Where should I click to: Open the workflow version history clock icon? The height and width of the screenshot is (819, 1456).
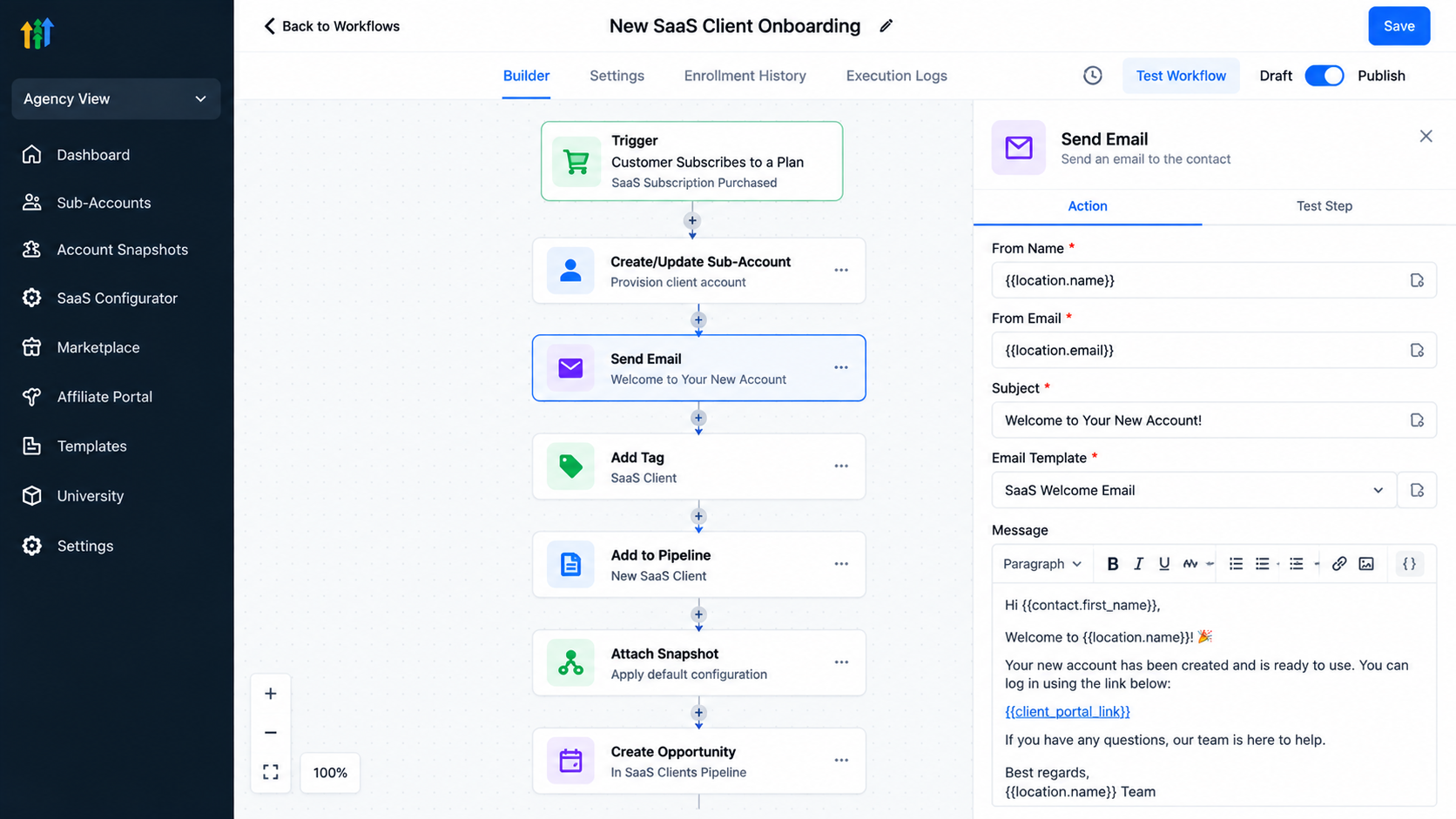pos(1092,76)
